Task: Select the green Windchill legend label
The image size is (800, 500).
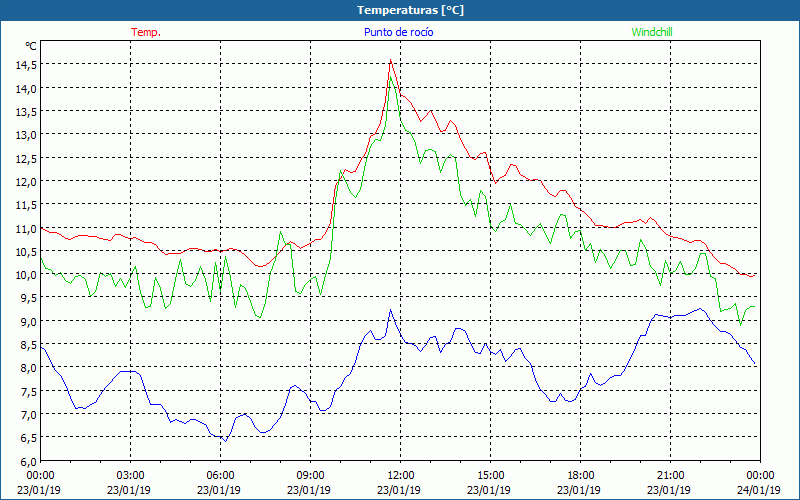Action: [652, 32]
